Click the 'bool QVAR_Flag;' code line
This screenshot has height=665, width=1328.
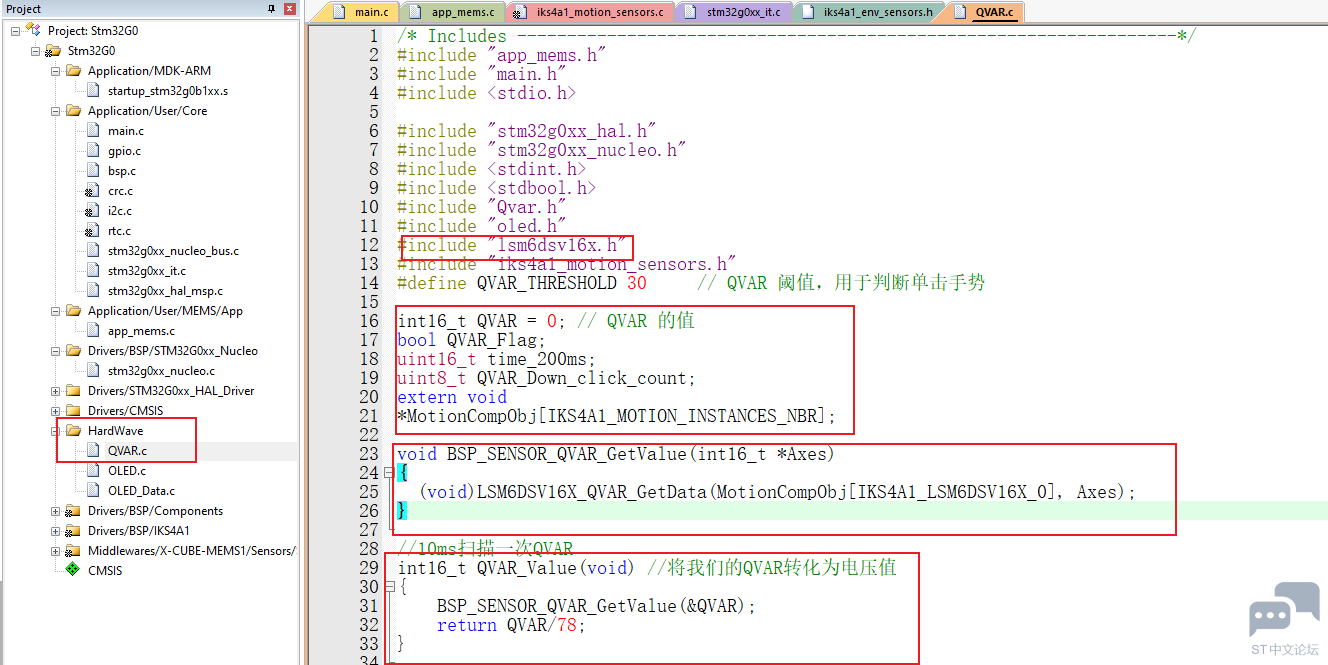pos(472,340)
